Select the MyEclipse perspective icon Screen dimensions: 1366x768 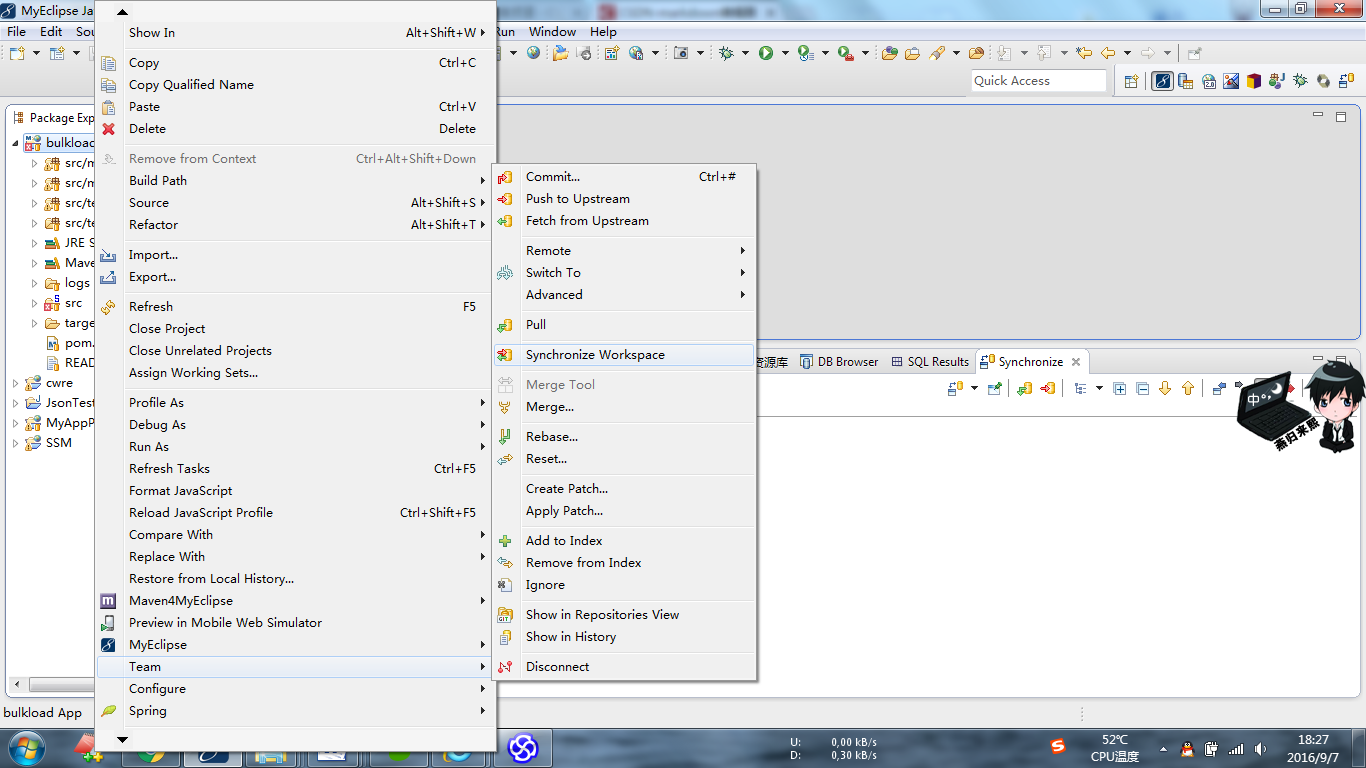point(1162,81)
